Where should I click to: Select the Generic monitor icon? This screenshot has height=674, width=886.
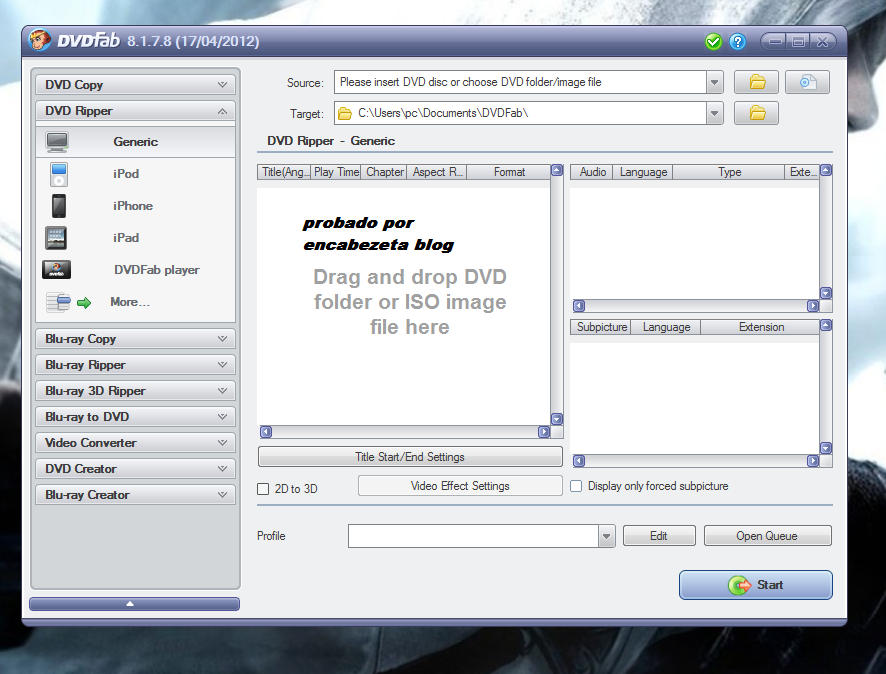point(57,142)
